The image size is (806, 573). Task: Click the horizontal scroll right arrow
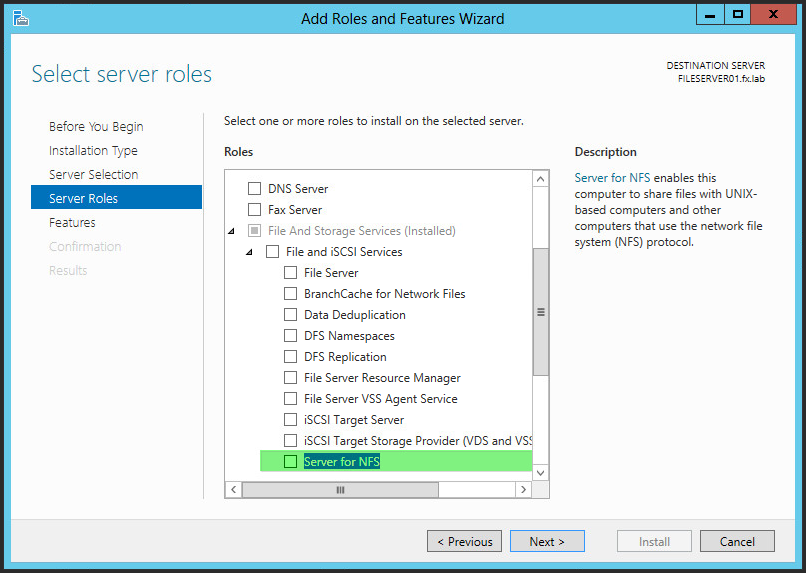(523, 490)
